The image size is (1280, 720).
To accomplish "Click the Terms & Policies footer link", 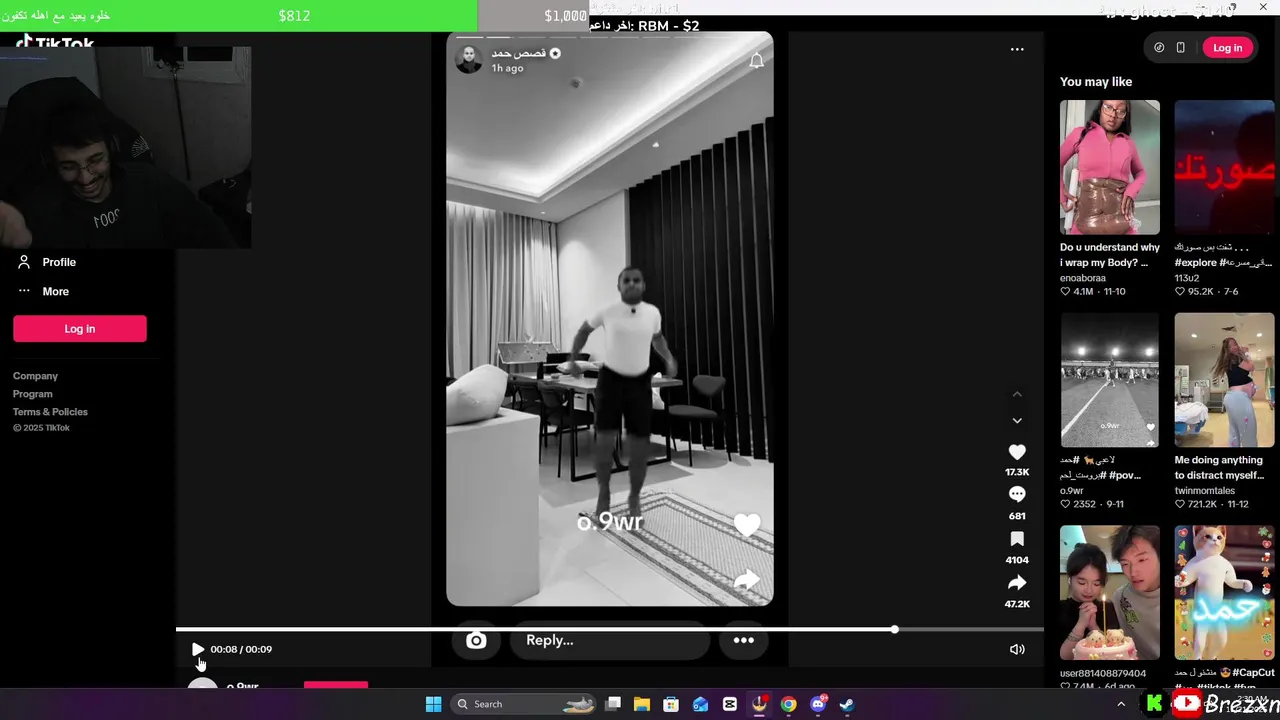I will pos(50,412).
